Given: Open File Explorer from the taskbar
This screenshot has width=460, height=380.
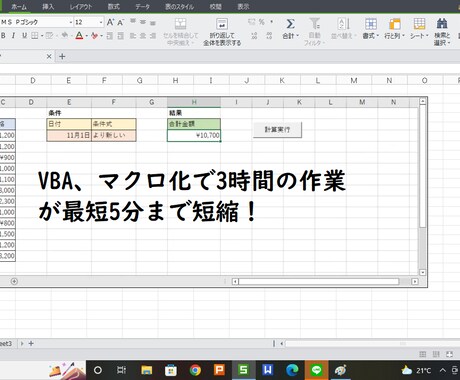Looking at the screenshot, I should pyautogui.click(x=146, y=370).
